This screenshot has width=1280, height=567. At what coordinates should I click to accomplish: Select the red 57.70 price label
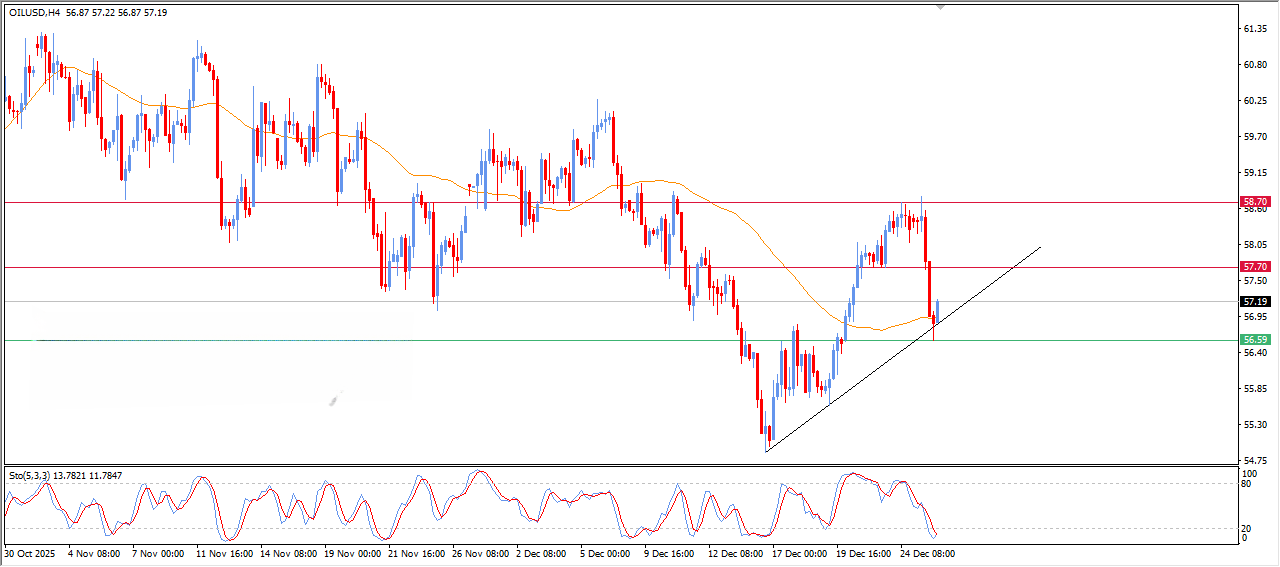1254,267
